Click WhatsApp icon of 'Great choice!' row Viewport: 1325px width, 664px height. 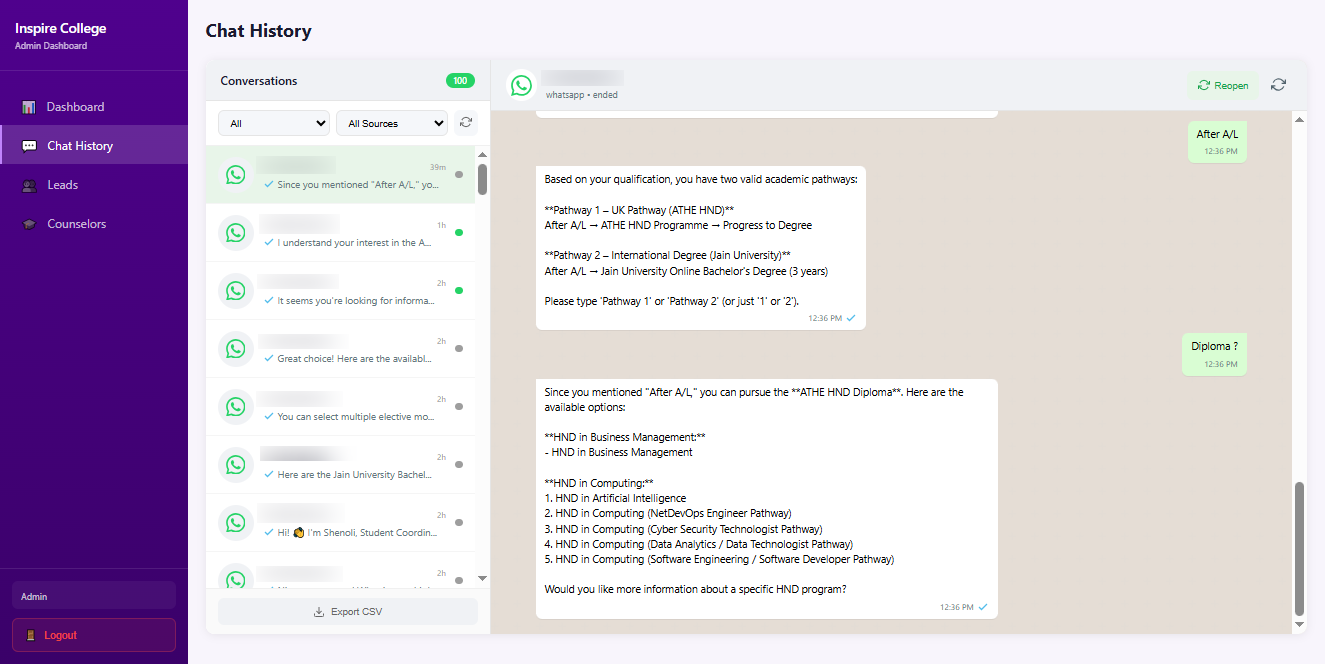click(236, 349)
